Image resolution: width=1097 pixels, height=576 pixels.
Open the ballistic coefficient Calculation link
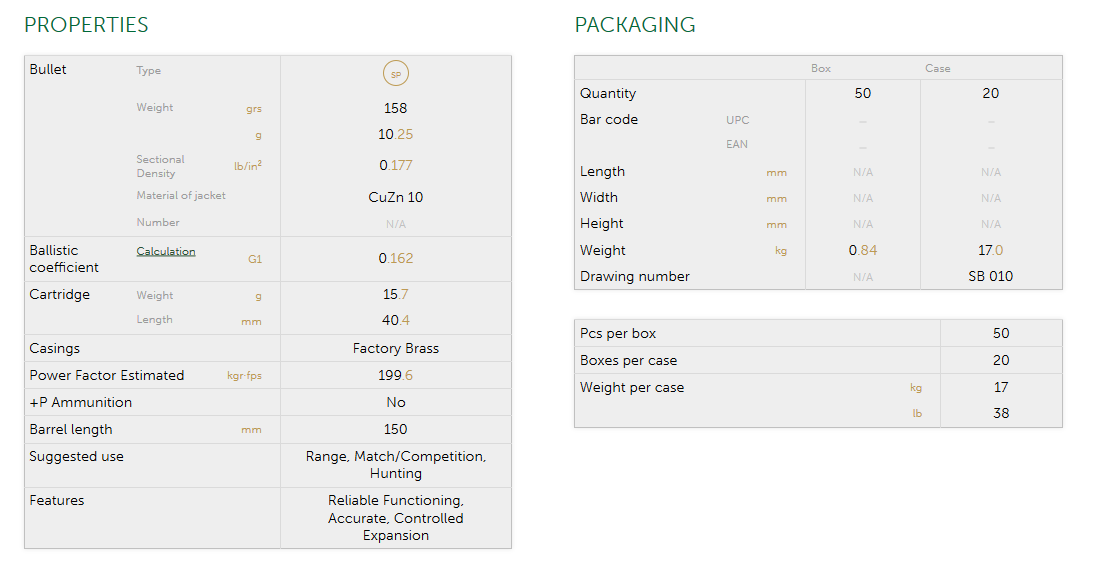[166, 251]
